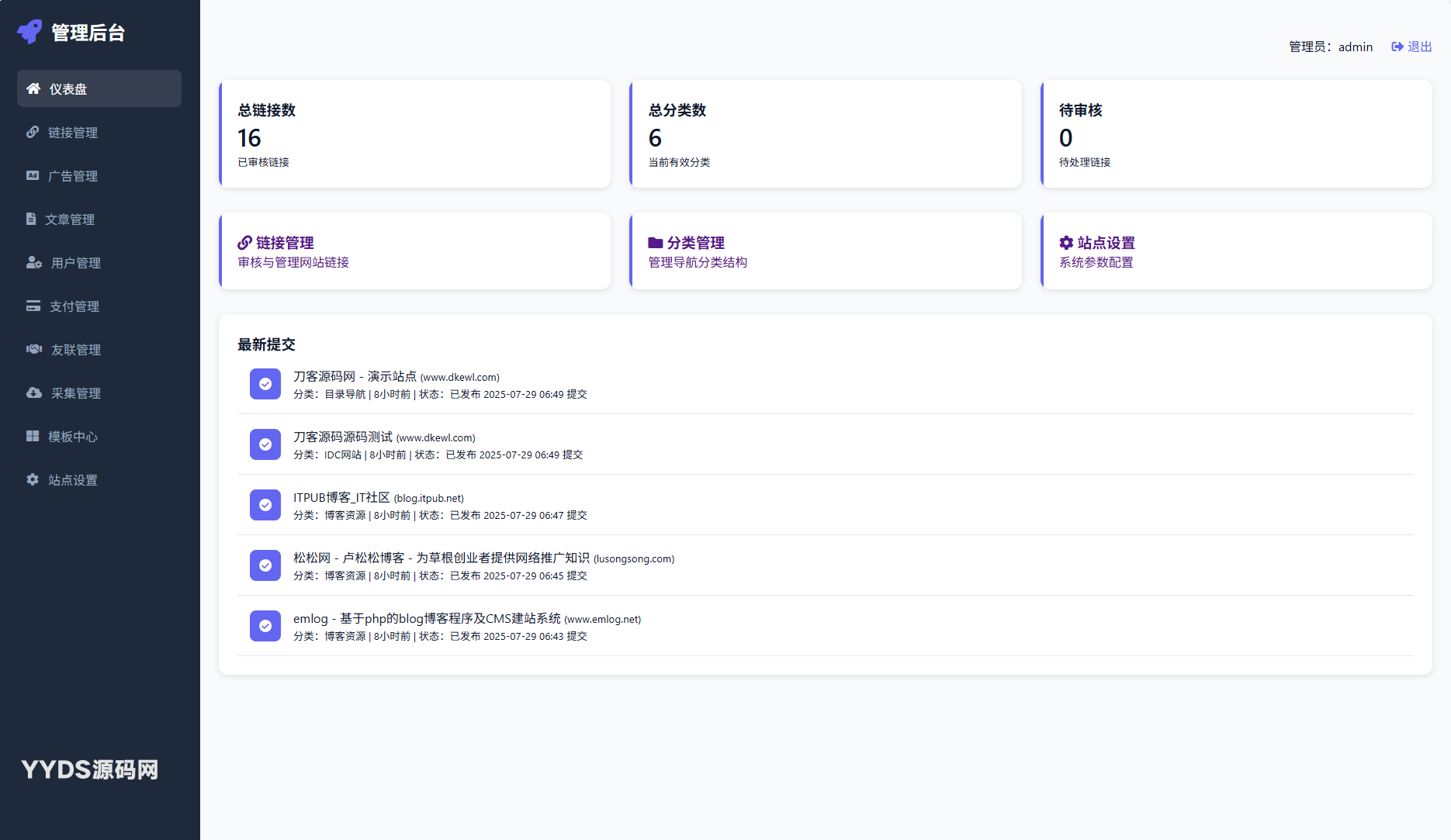This screenshot has width=1451, height=840.
Task: Click the grid icon beside 模板中心
Action: point(33,436)
